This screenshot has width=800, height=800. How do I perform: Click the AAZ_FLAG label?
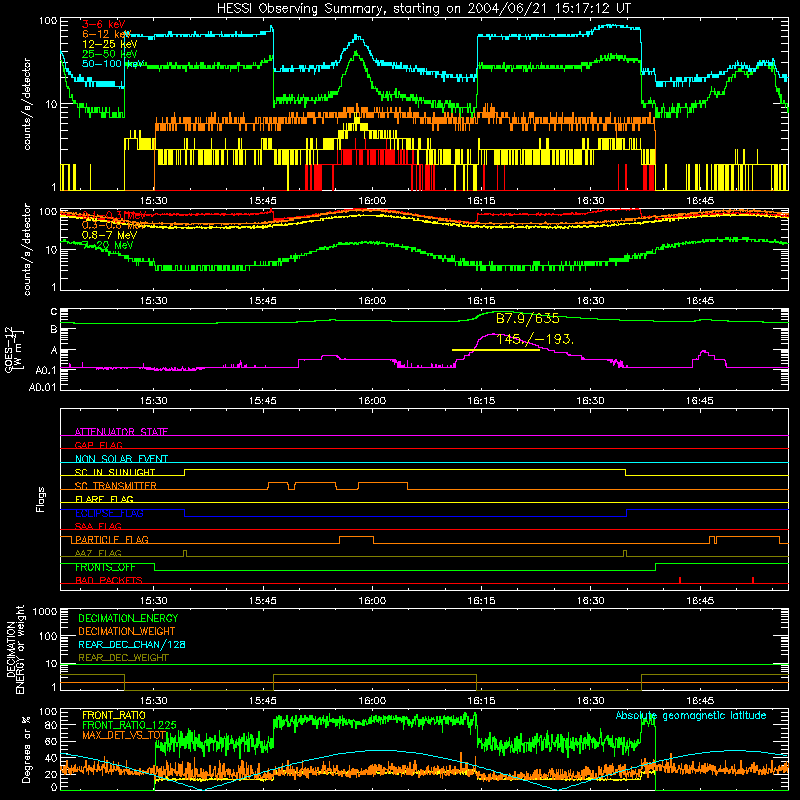tap(98, 553)
